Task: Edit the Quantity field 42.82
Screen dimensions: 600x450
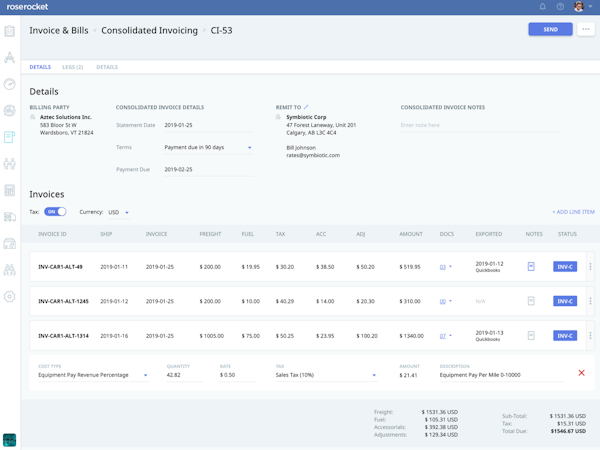Action: pyautogui.click(x=184, y=375)
